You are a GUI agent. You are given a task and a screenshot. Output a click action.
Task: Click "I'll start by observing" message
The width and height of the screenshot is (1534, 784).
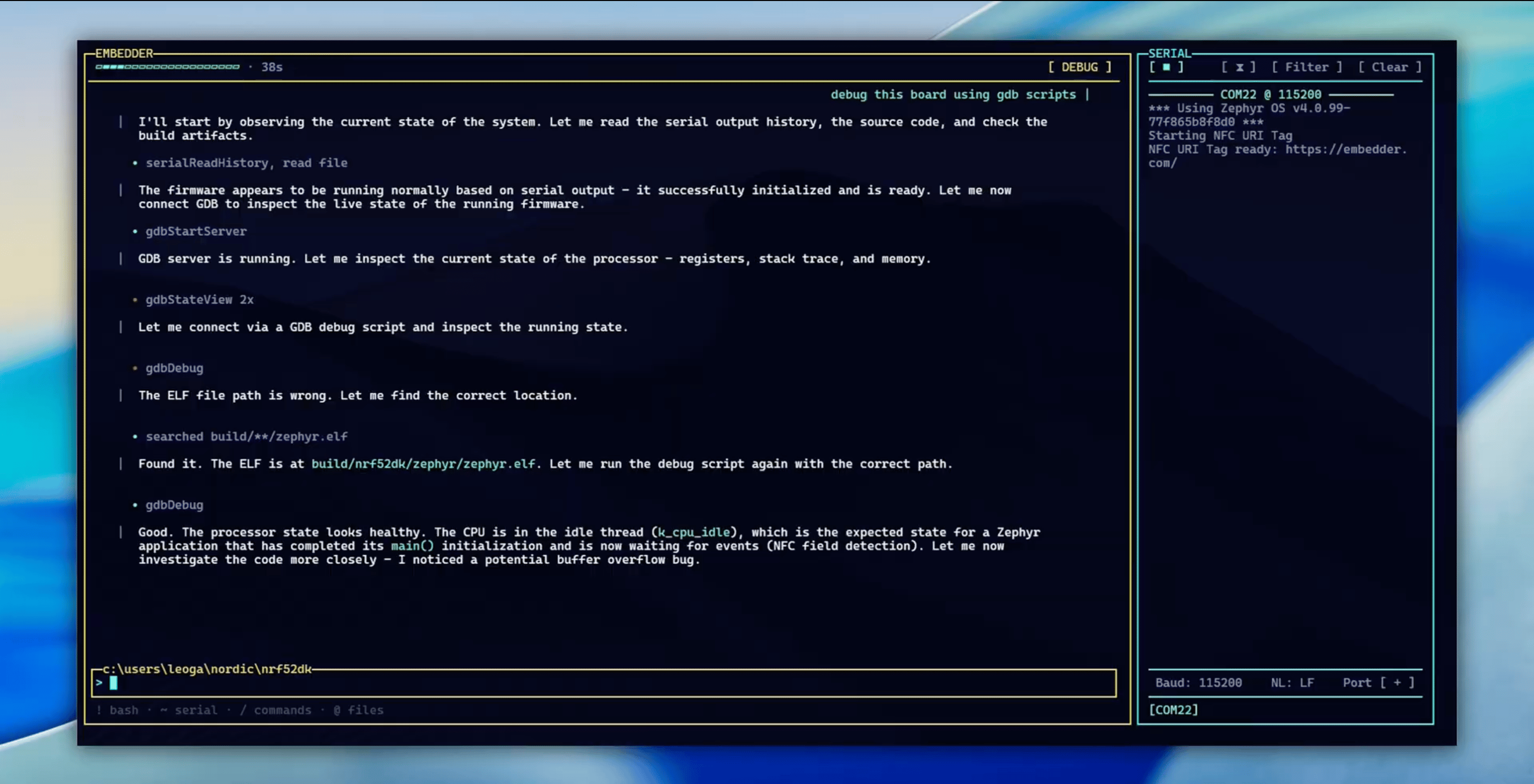tap(592, 129)
